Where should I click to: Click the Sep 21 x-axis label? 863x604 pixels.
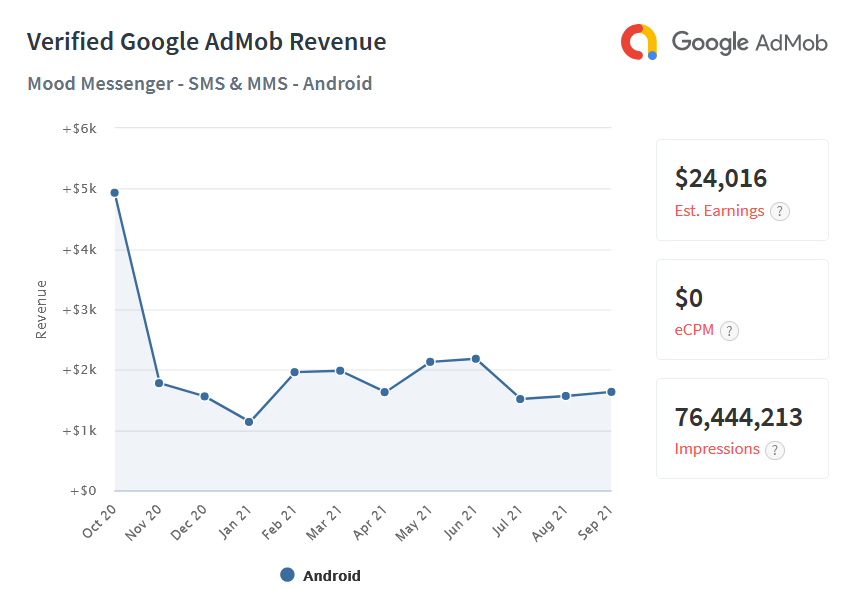click(x=595, y=523)
